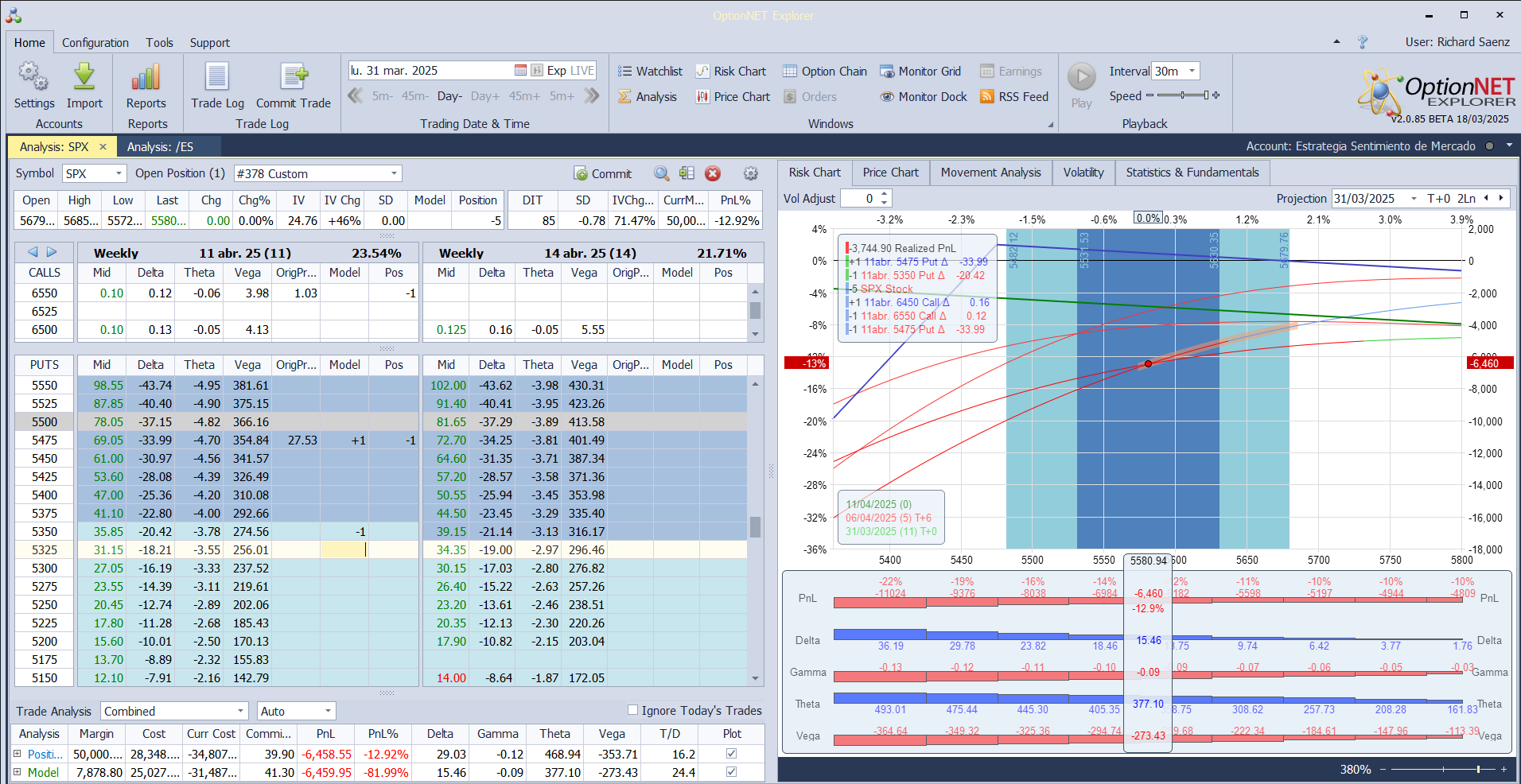The image size is (1521, 784).
Task: Start playback with the Play button
Action: (x=1081, y=85)
